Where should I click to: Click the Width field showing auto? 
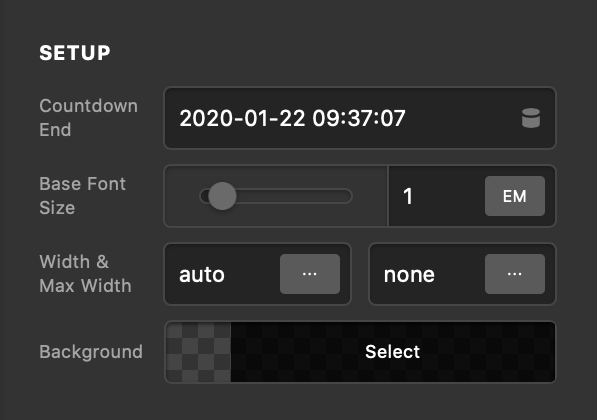tap(223, 274)
